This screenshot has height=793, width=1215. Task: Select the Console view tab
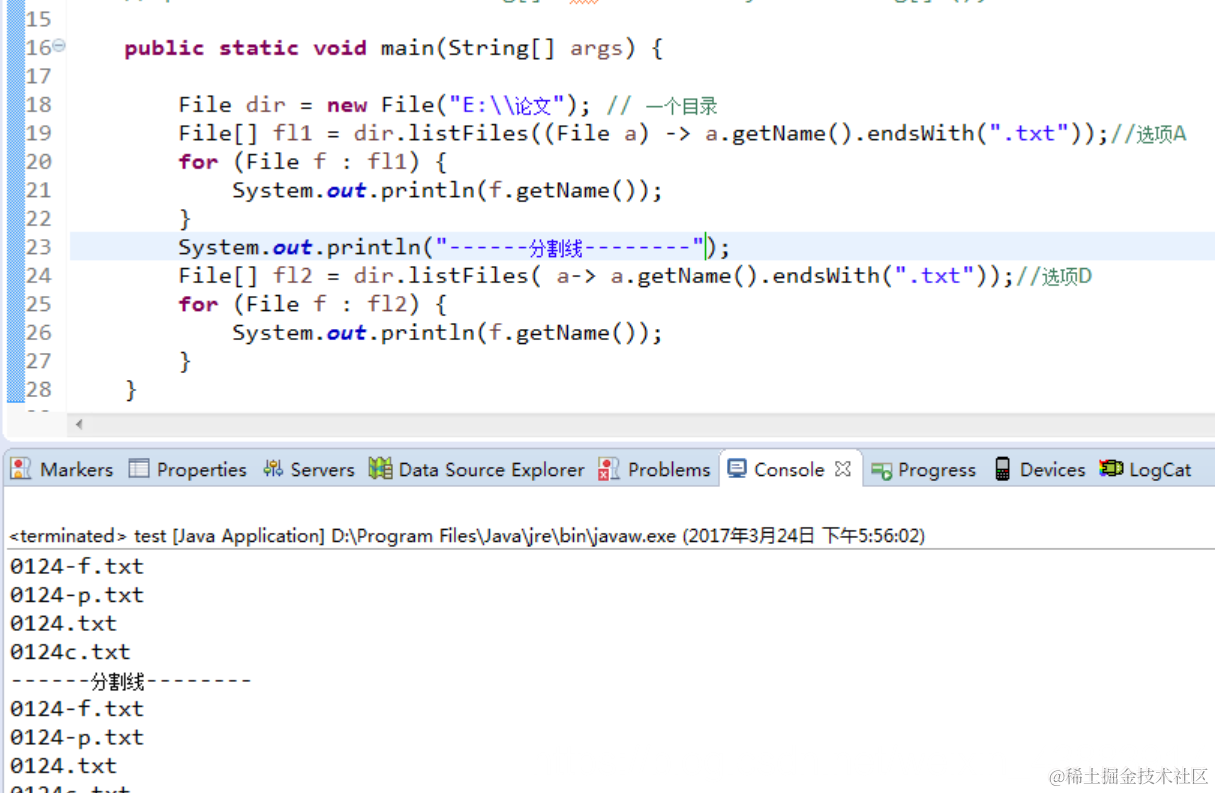pyautogui.click(x=776, y=469)
